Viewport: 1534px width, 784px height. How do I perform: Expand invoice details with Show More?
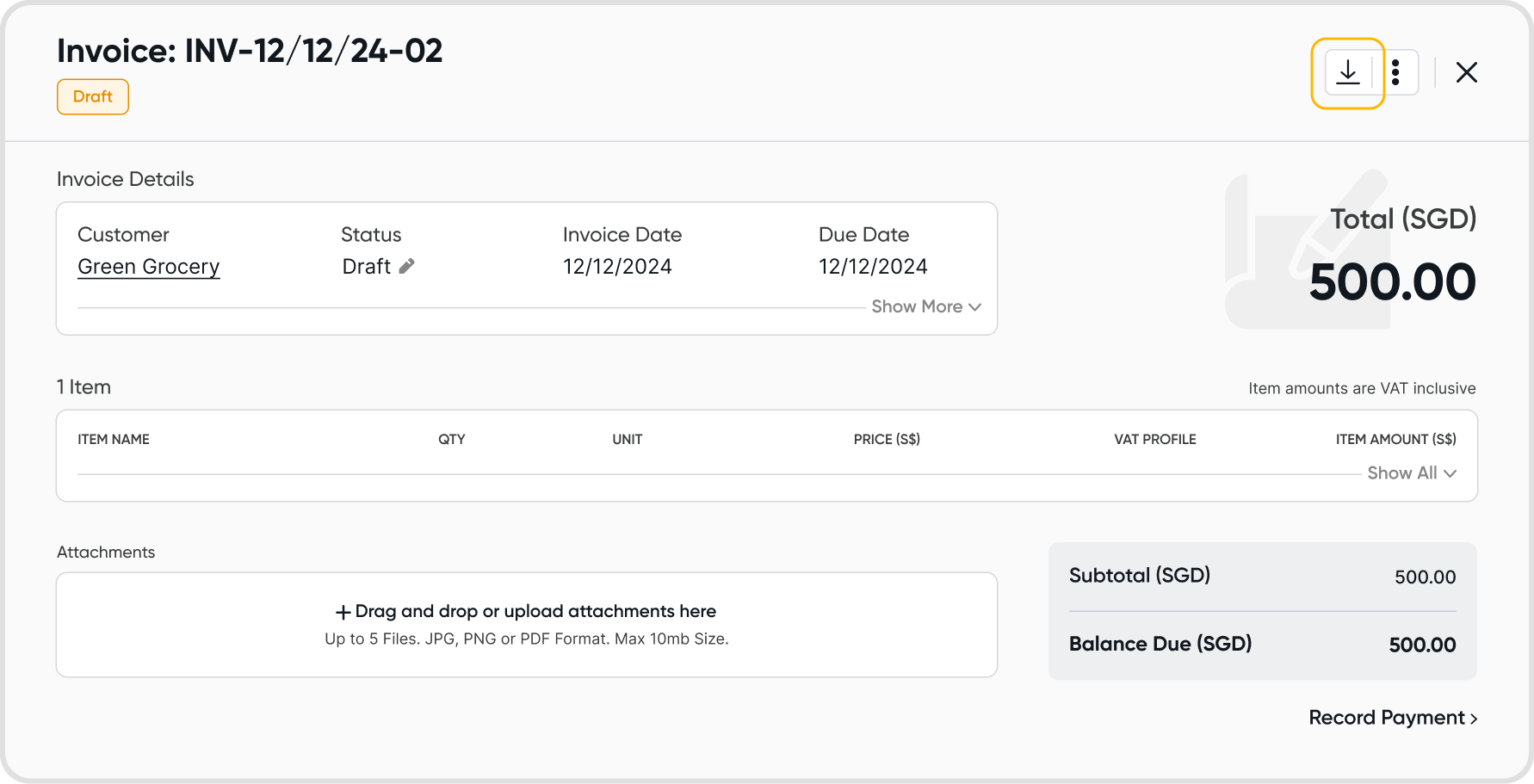[x=917, y=306]
